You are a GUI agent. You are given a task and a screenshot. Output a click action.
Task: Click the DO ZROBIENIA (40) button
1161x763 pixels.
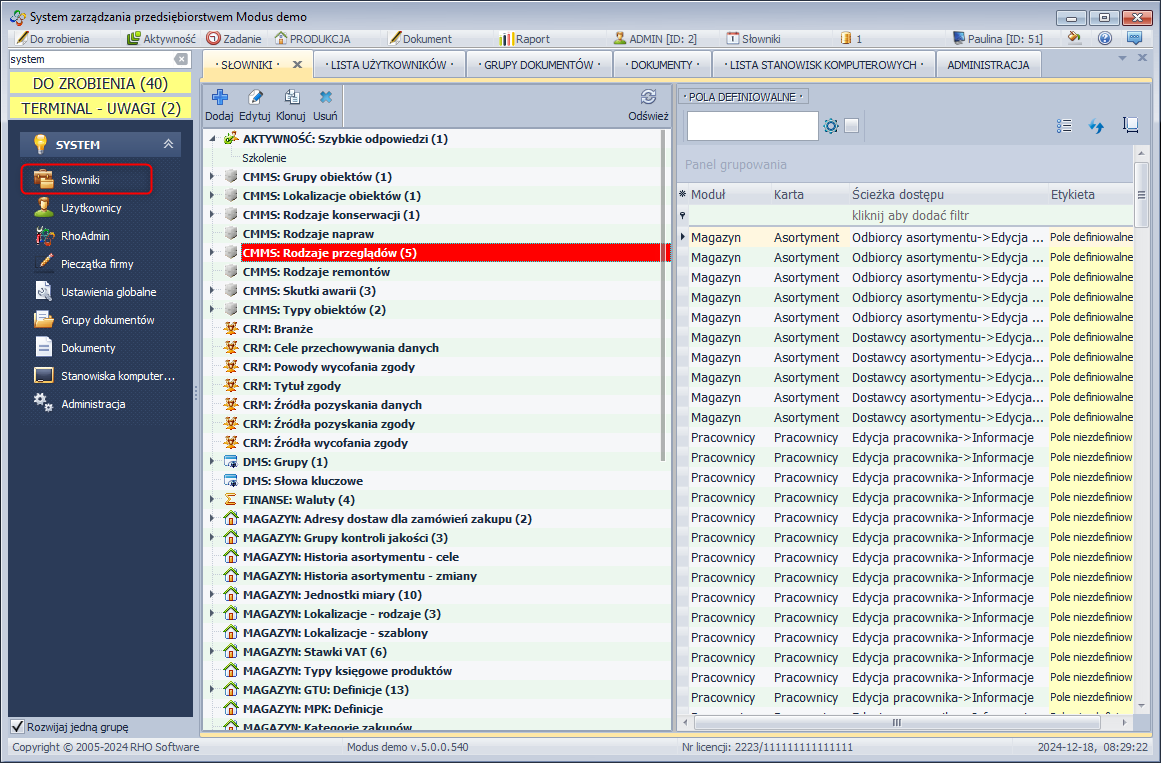pos(100,84)
